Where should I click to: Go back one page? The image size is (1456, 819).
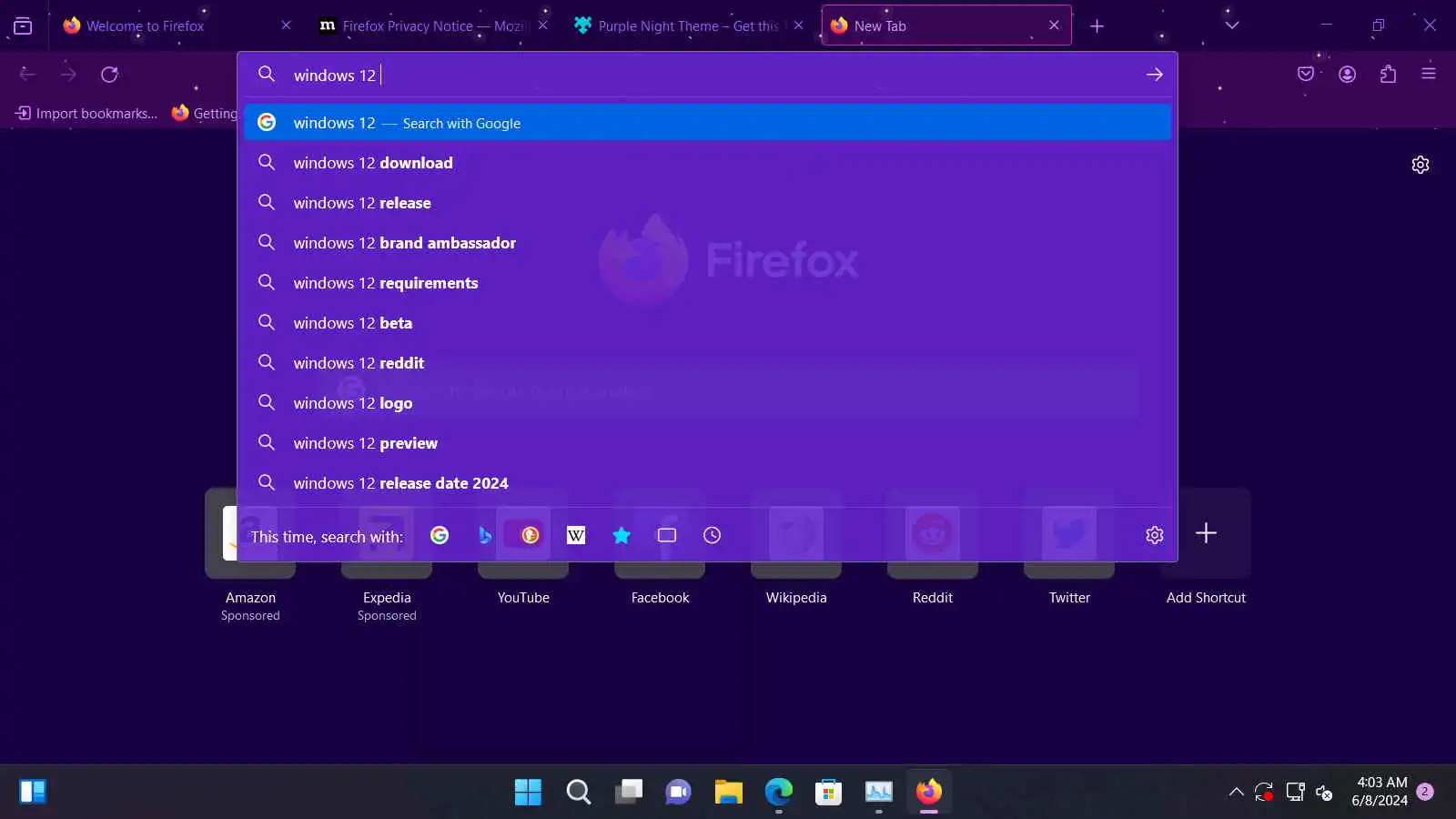tap(27, 75)
